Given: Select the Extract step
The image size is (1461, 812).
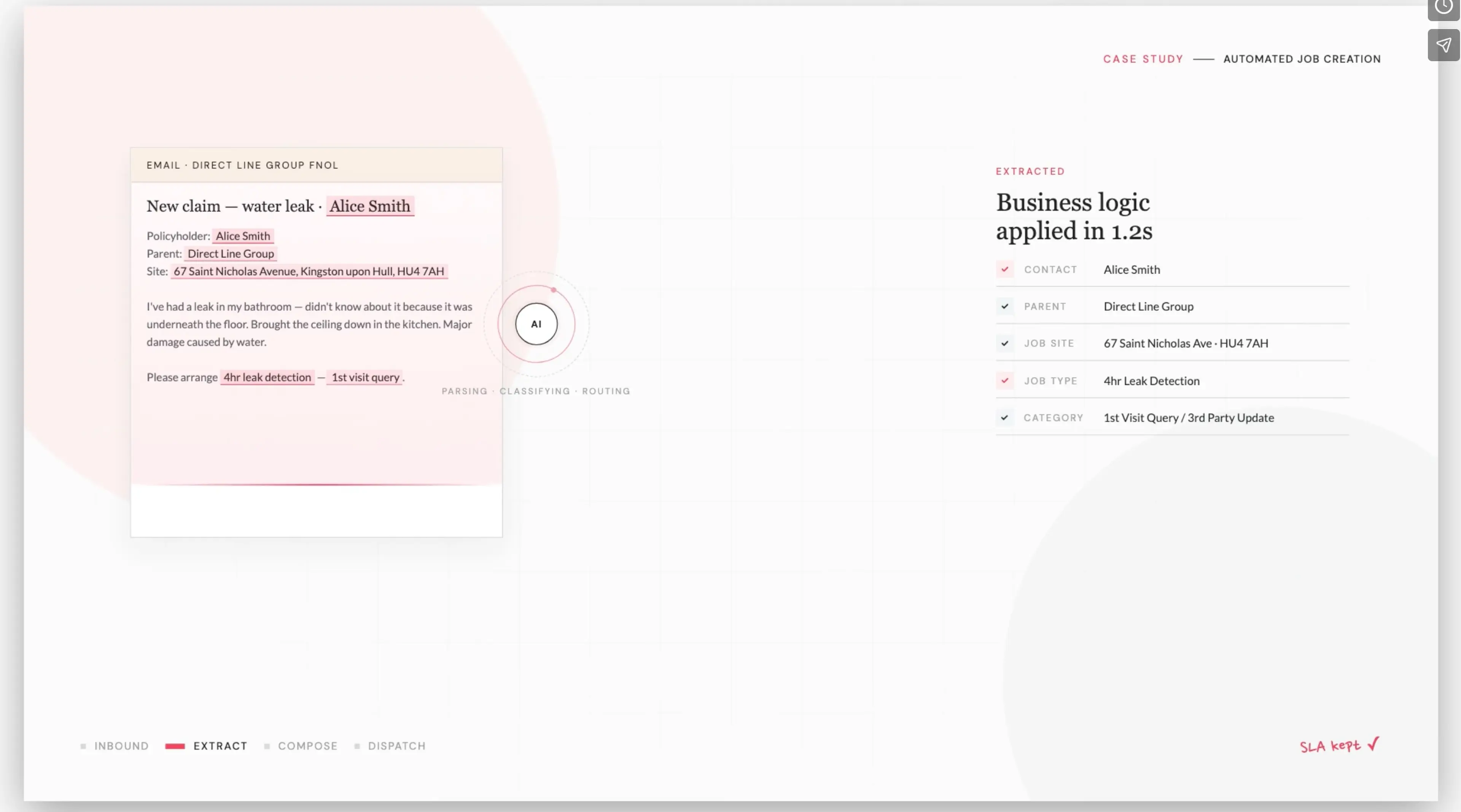Looking at the screenshot, I should click(x=220, y=746).
